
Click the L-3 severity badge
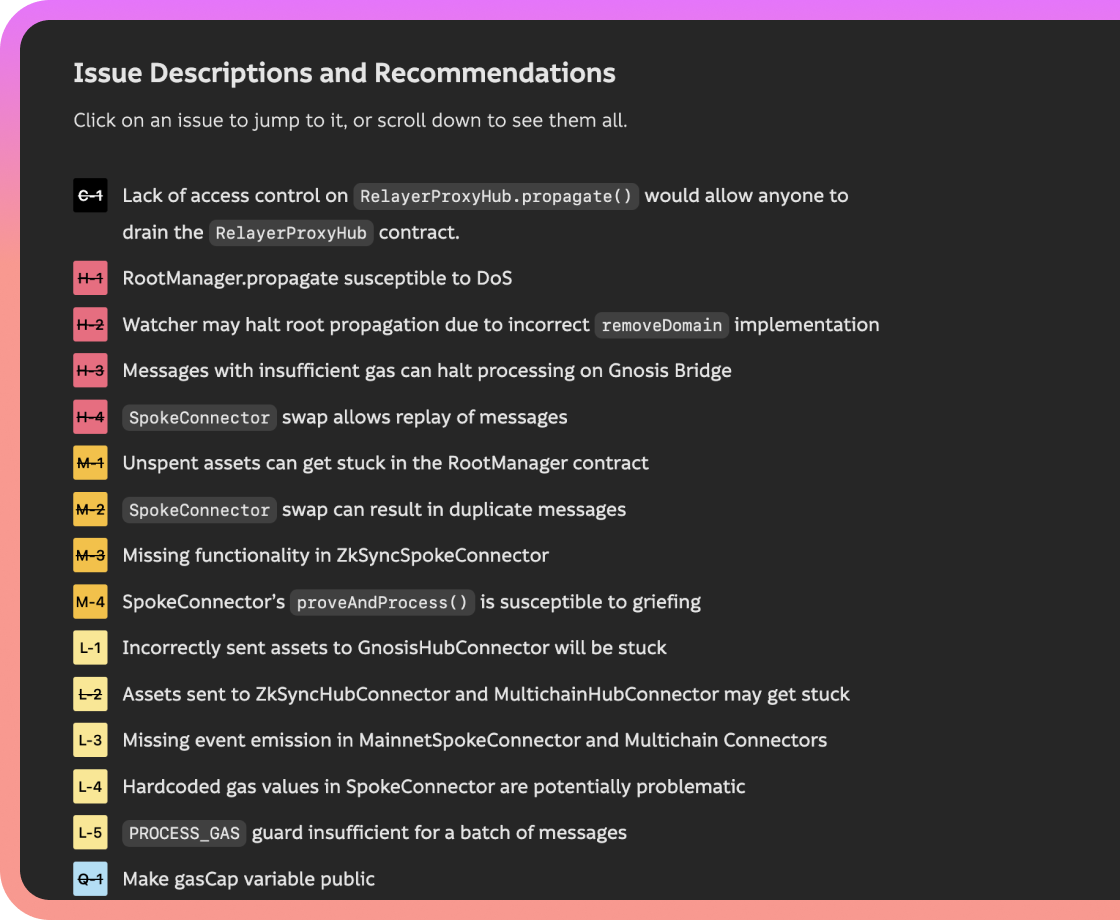pos(90,740)
